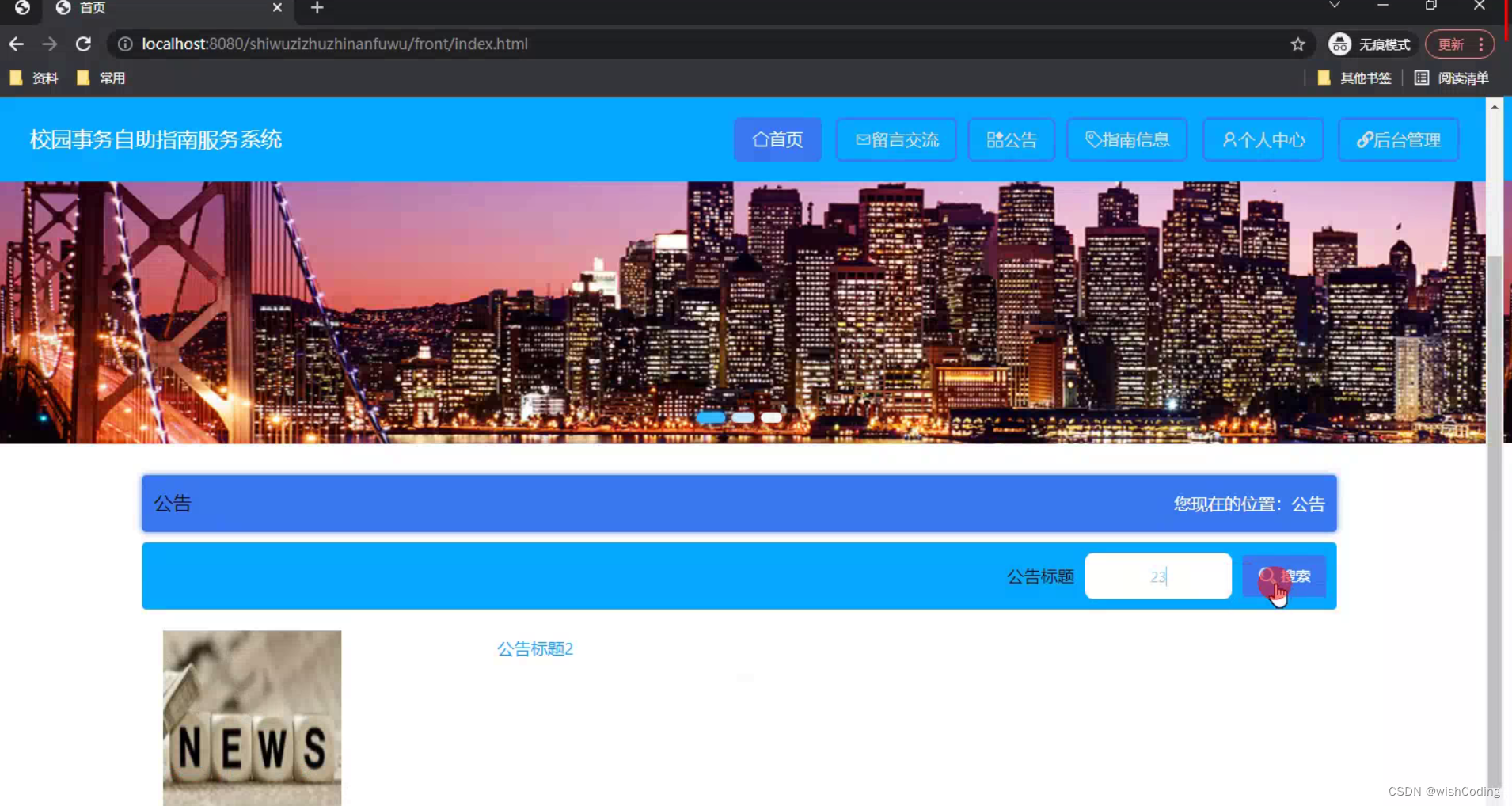The image size is (1512, 806).
Task: Click the 更新 browser update button
Action: (x=1451, y=44)
